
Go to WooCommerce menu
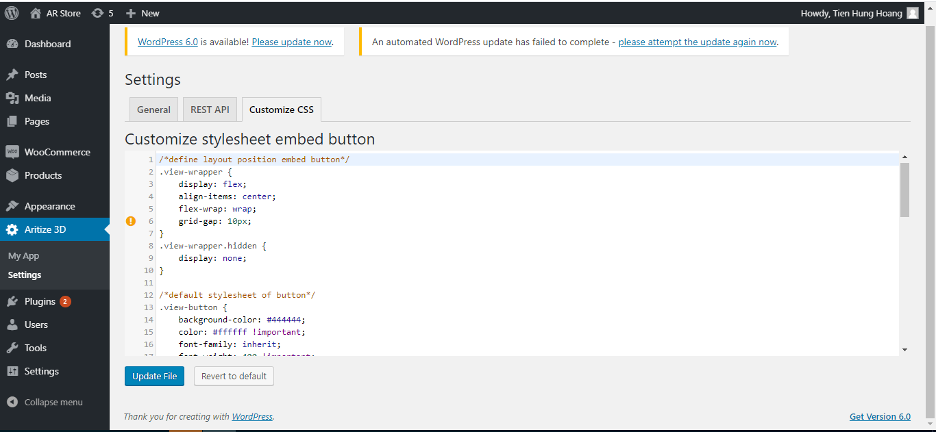(55, 152)
